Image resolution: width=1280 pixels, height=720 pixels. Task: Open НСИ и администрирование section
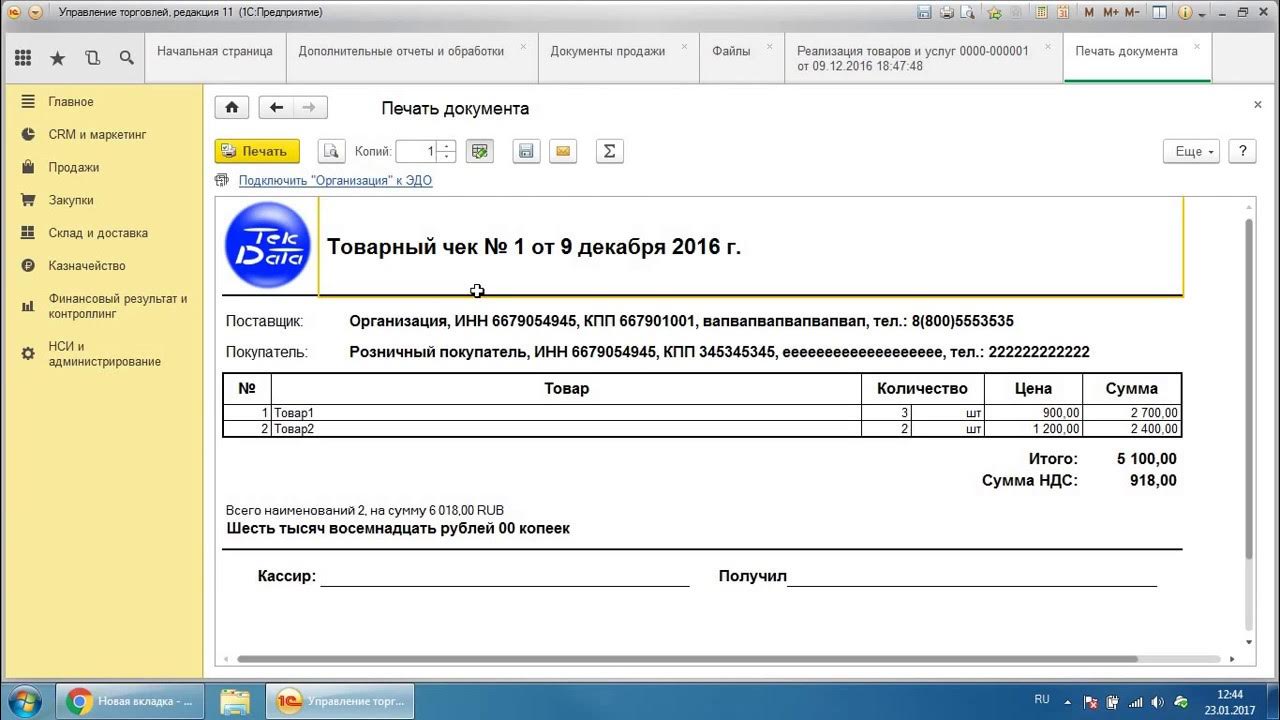pos(103,354)
